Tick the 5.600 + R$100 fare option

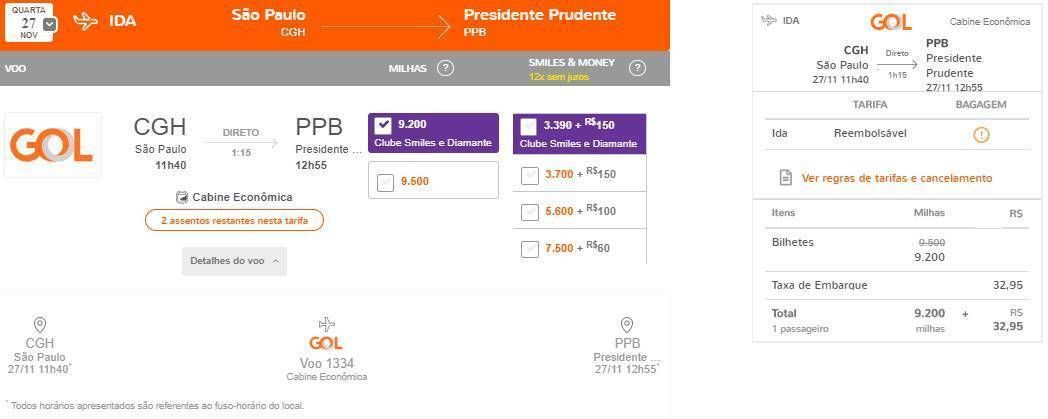click(x=529, y=212)
